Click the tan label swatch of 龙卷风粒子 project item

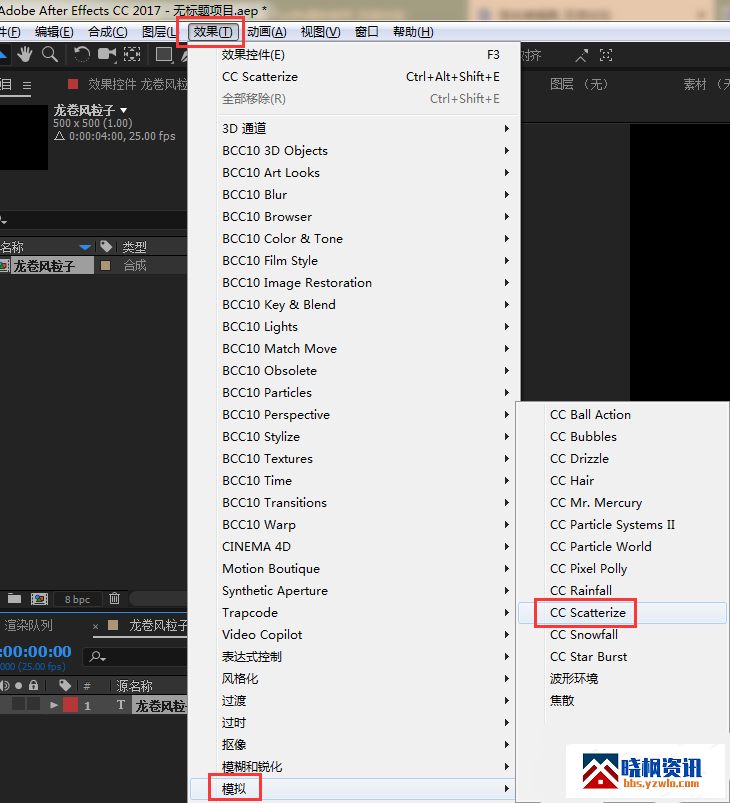106,265
